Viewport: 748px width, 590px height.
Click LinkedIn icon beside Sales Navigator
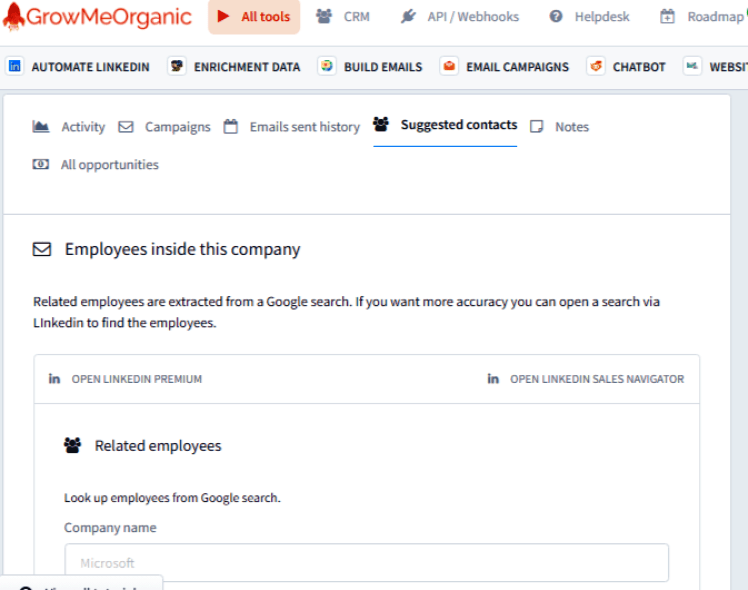pos(493,379)
